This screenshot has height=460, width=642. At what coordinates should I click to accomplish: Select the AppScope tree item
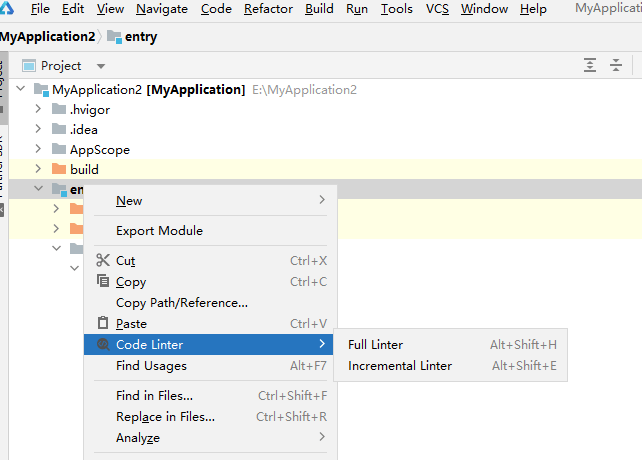click(100, 150)
